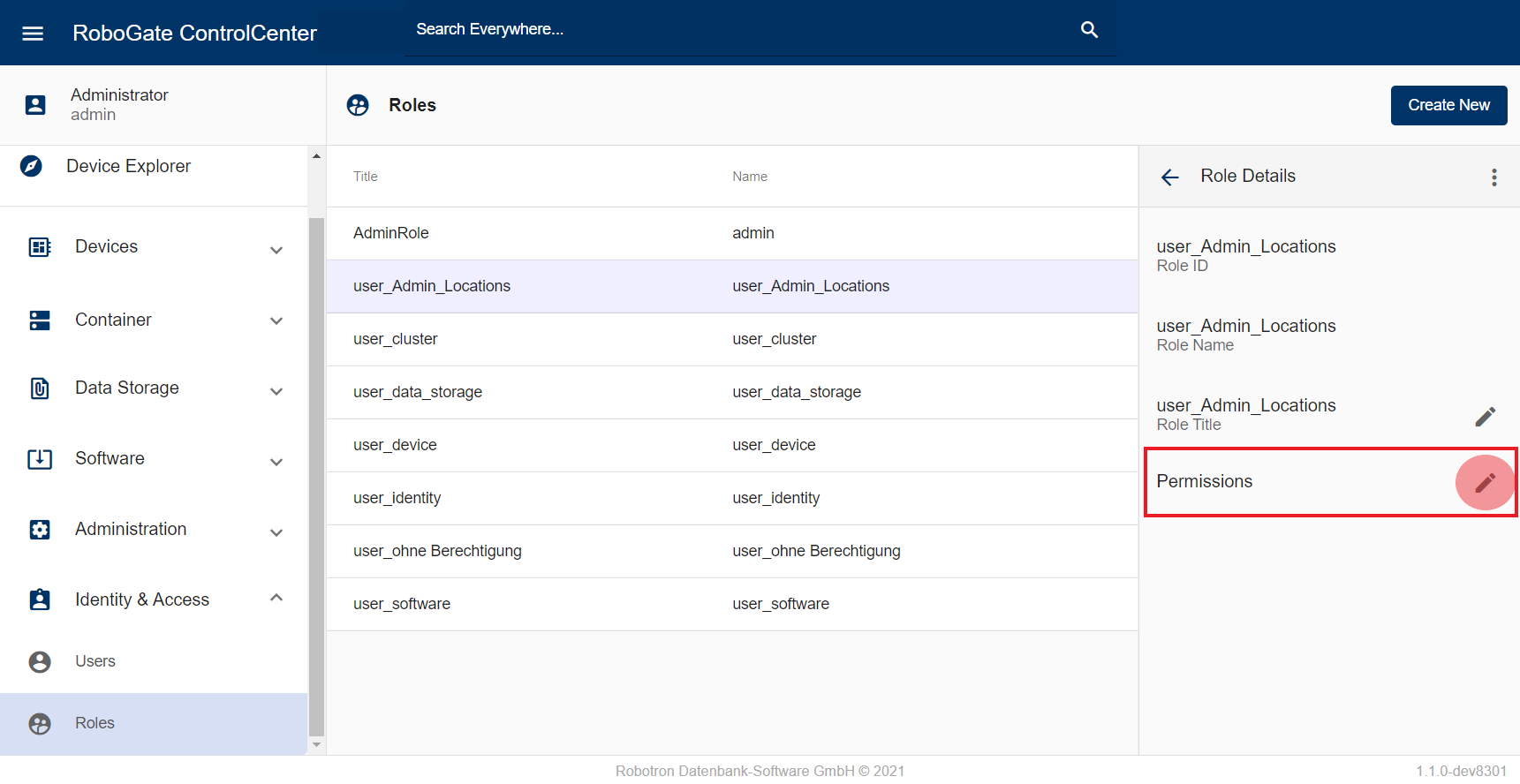This screenshot has width=1520, height=784.
Task: Select the user_ohne Berechtigung row
Action: [732, 551]
